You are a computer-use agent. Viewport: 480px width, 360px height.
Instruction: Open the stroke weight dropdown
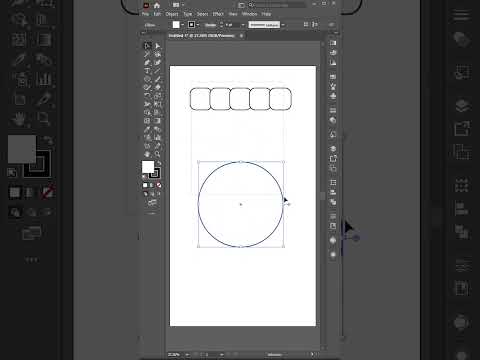click(x=243, y=25)
